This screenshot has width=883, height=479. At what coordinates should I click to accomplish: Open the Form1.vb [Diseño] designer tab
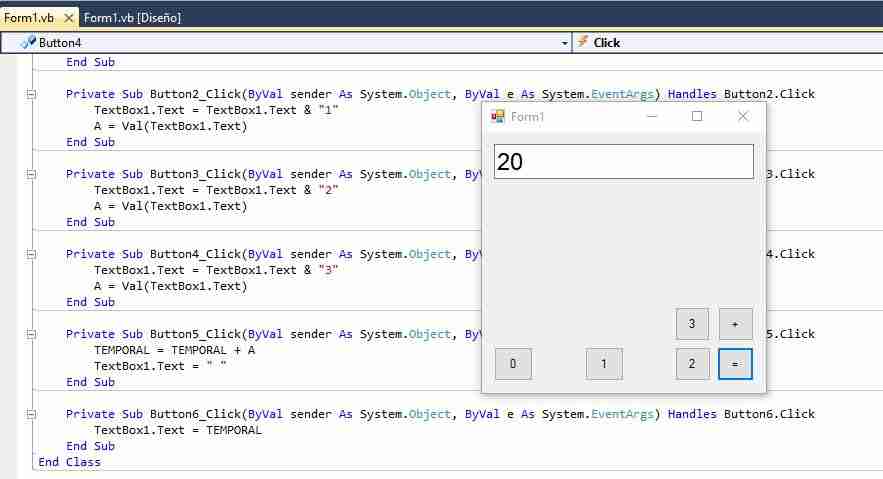[132, 18]
